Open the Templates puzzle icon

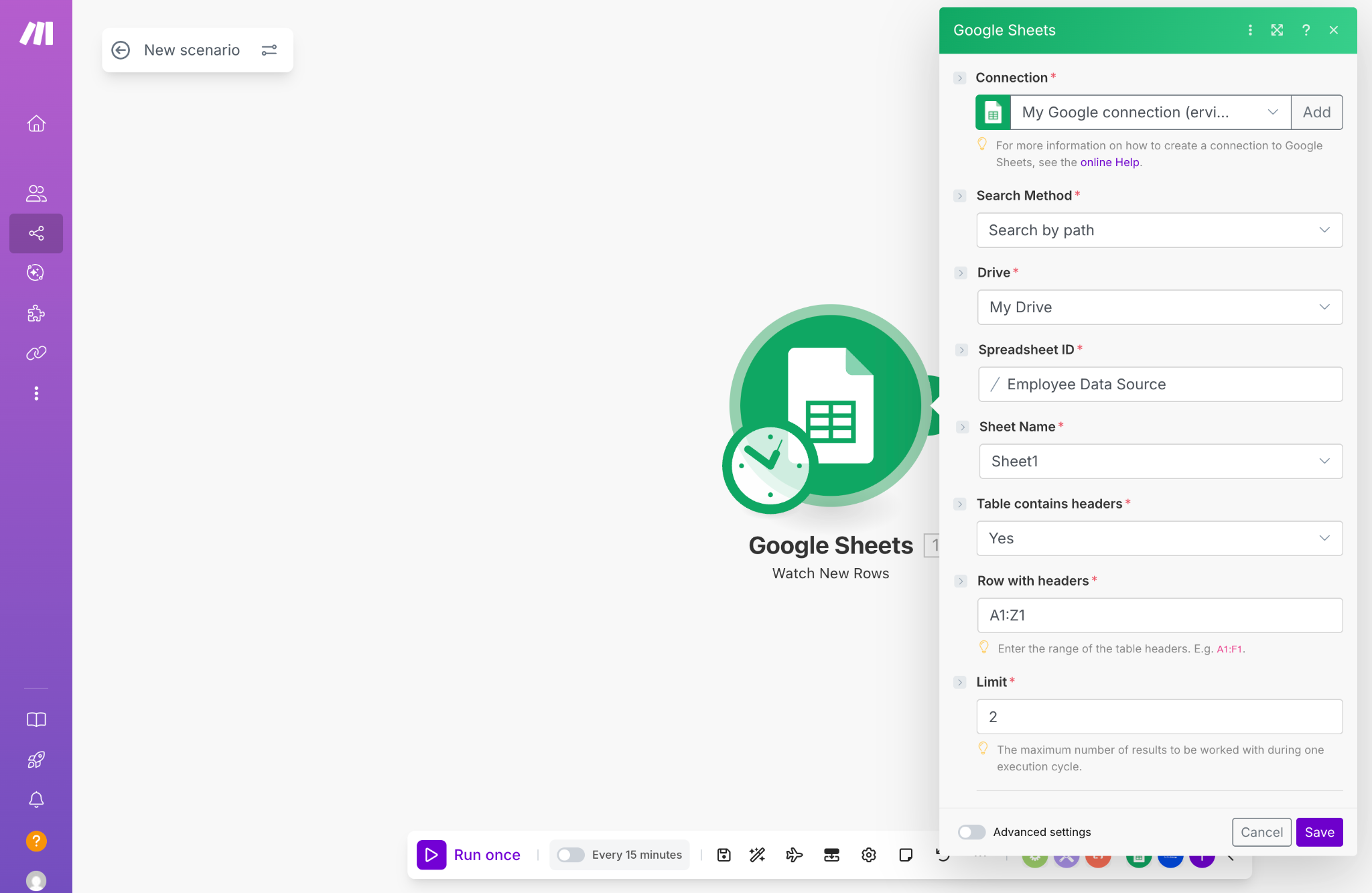[36, 314]
